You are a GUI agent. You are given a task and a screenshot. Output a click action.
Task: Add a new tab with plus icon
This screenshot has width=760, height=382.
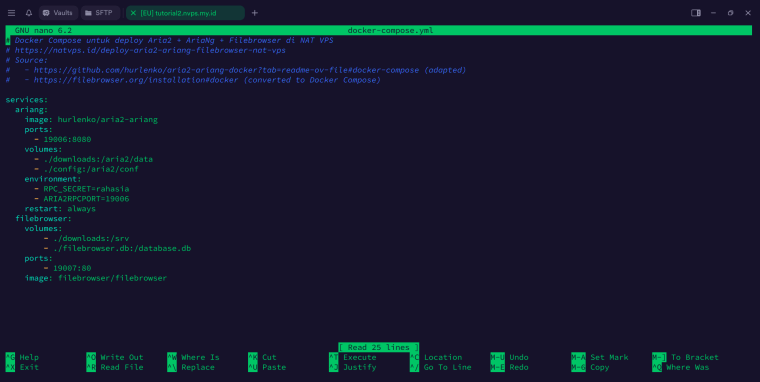254,13
